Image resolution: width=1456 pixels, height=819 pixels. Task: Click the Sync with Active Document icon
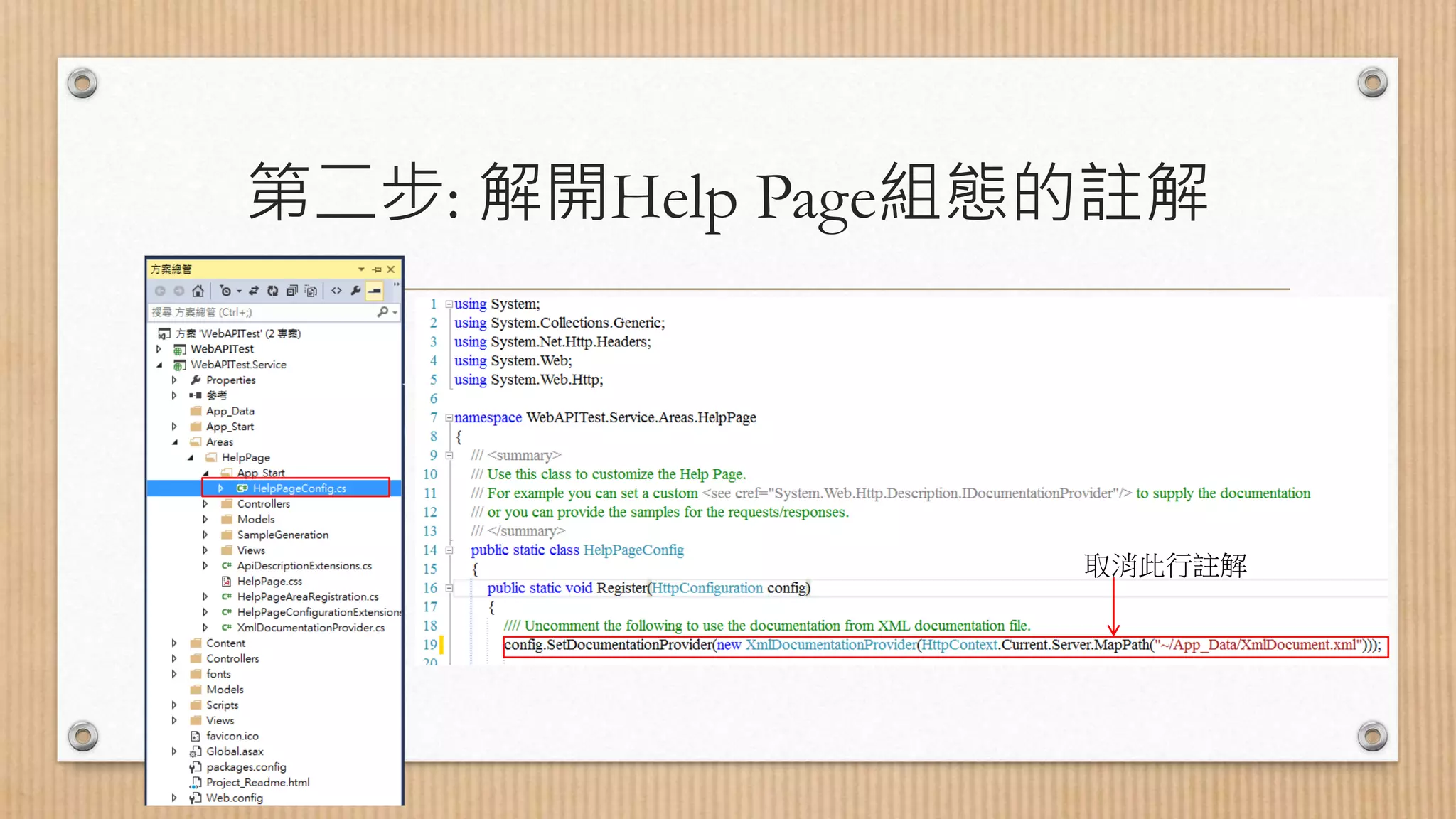(x=254, y=291)
